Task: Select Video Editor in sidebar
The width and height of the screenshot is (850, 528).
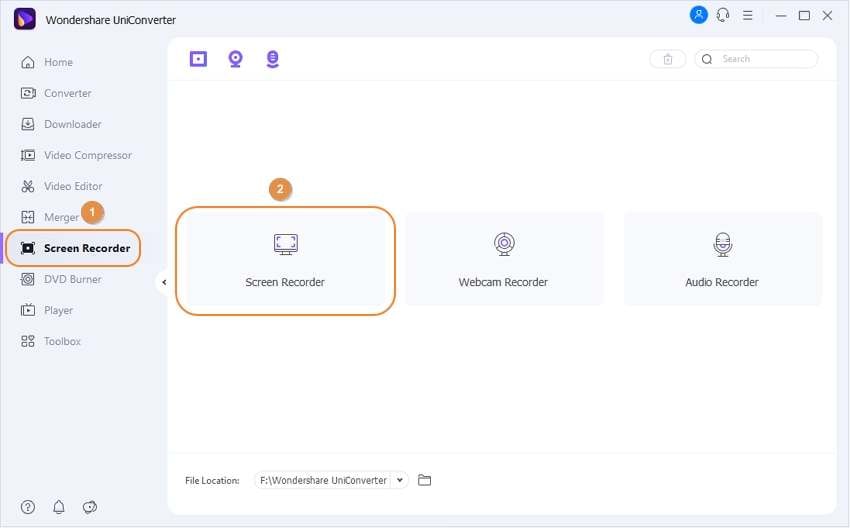Action: click(61, 186)
